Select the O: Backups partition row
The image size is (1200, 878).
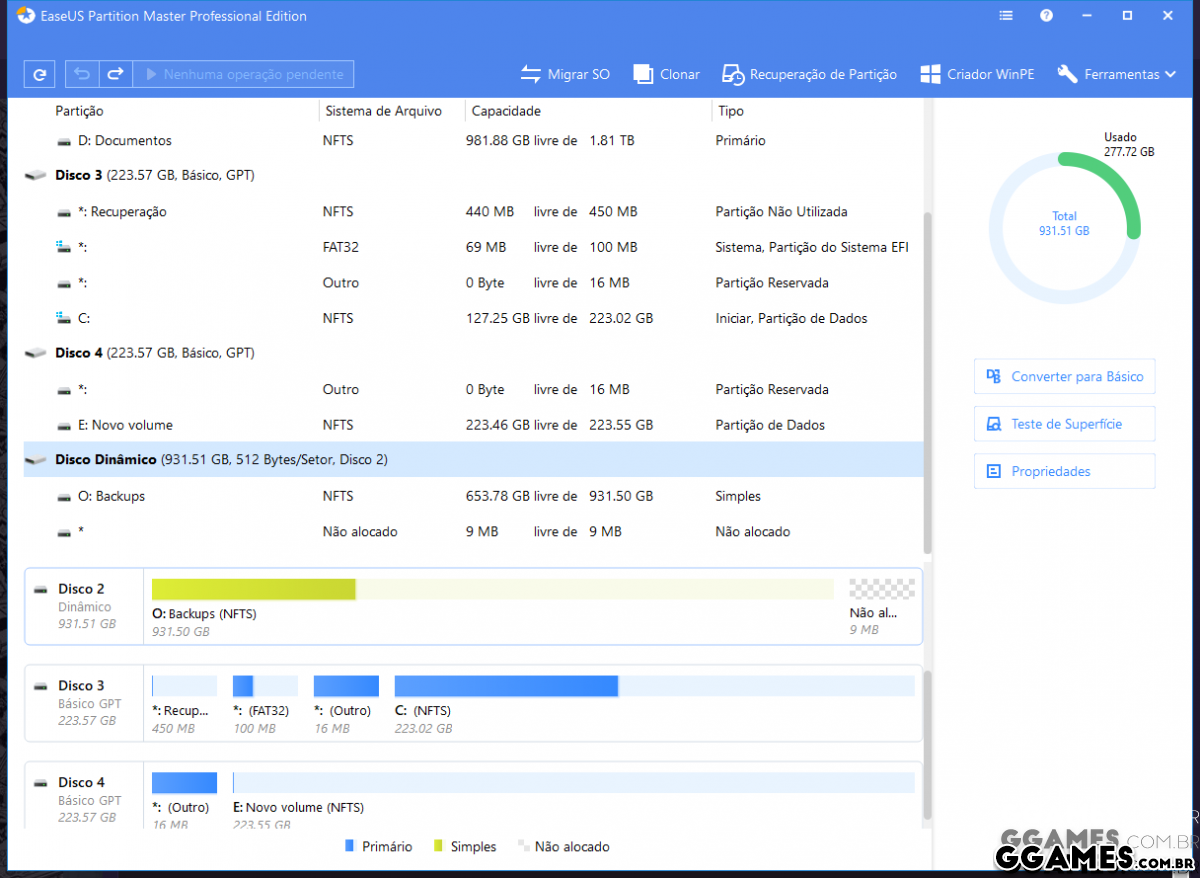[x=473, y=496]
